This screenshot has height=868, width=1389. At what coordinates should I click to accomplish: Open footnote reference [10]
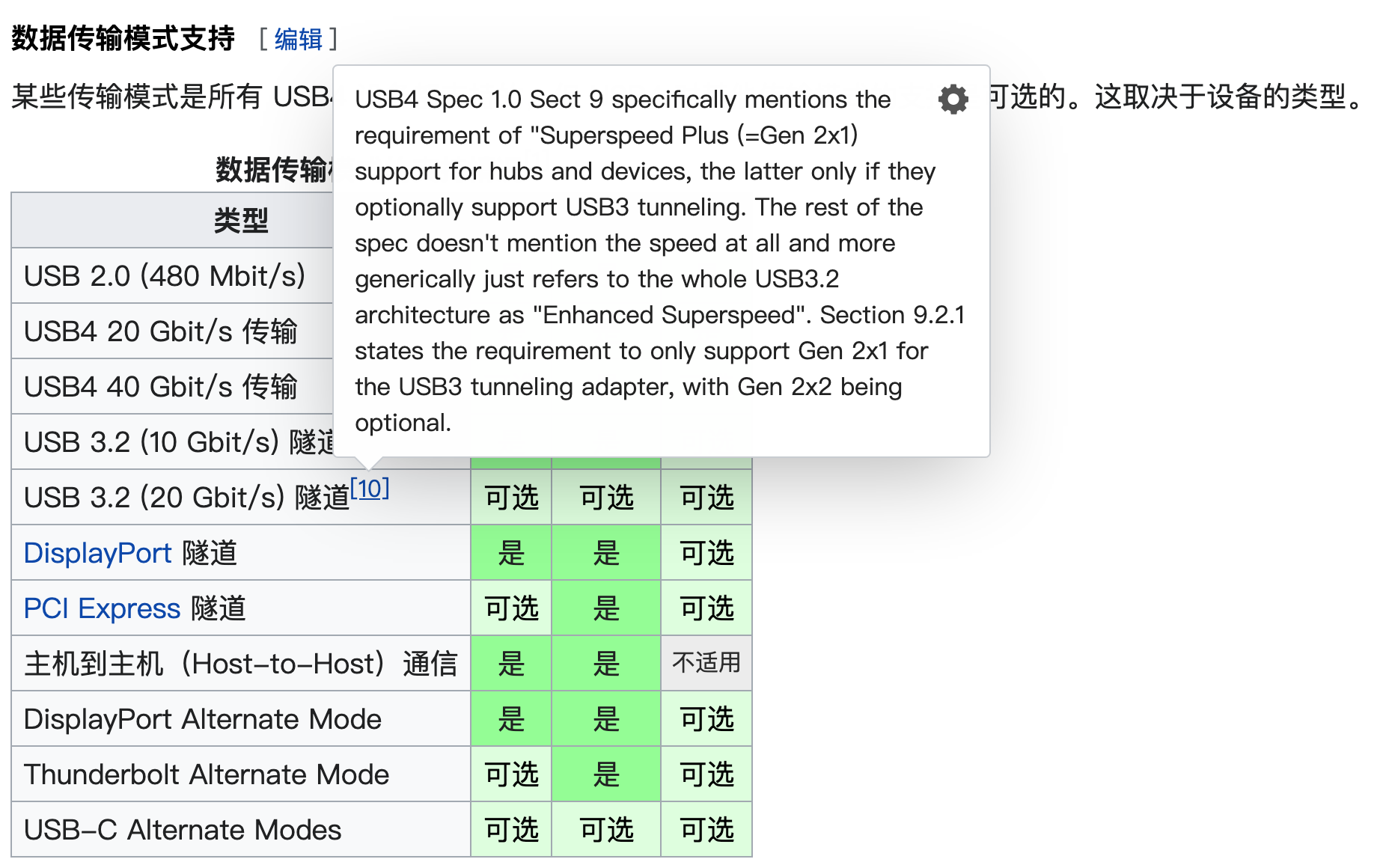[x=370, y=489]
